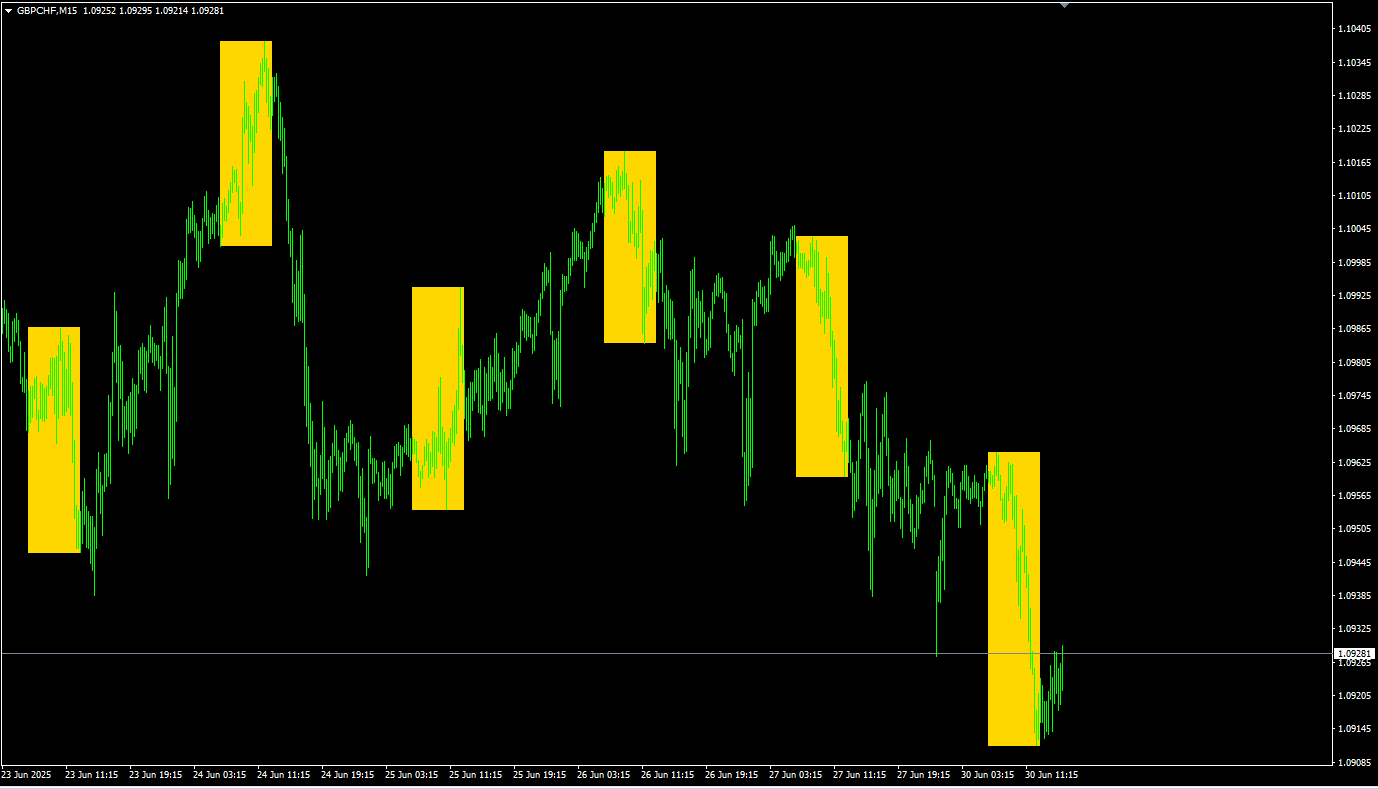Viewport: 1378px width, 789px height.
Task: Click the open value 1.09252 in the header
Action: [x=99, y=10]
